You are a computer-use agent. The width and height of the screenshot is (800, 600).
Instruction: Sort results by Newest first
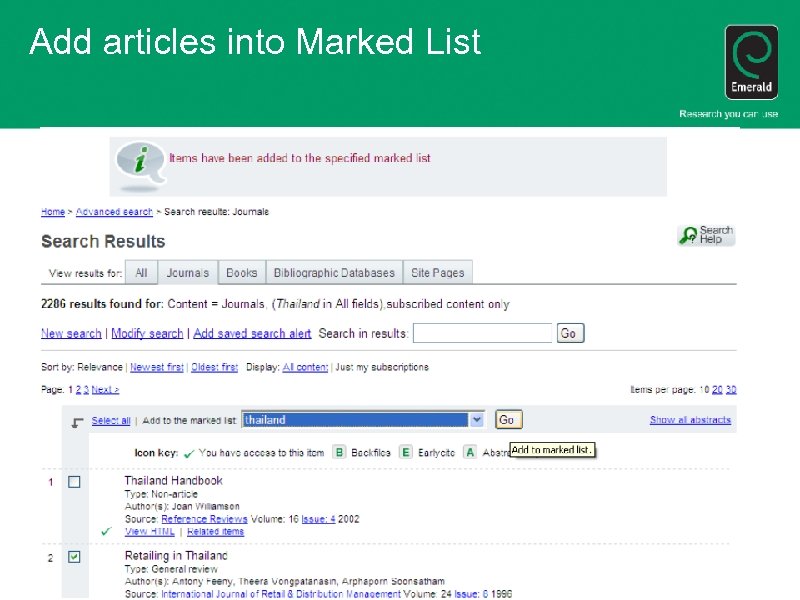tap(156, 366)
